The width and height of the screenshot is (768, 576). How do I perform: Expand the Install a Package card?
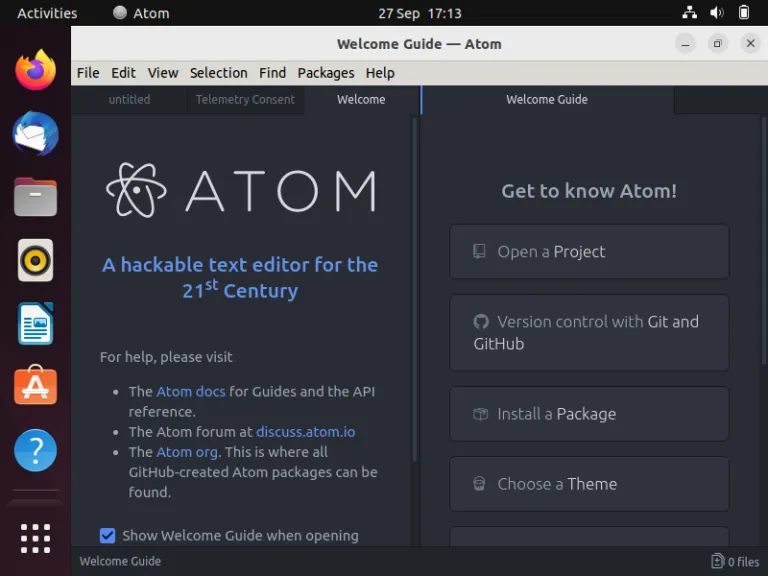click(x=589, y=414)
